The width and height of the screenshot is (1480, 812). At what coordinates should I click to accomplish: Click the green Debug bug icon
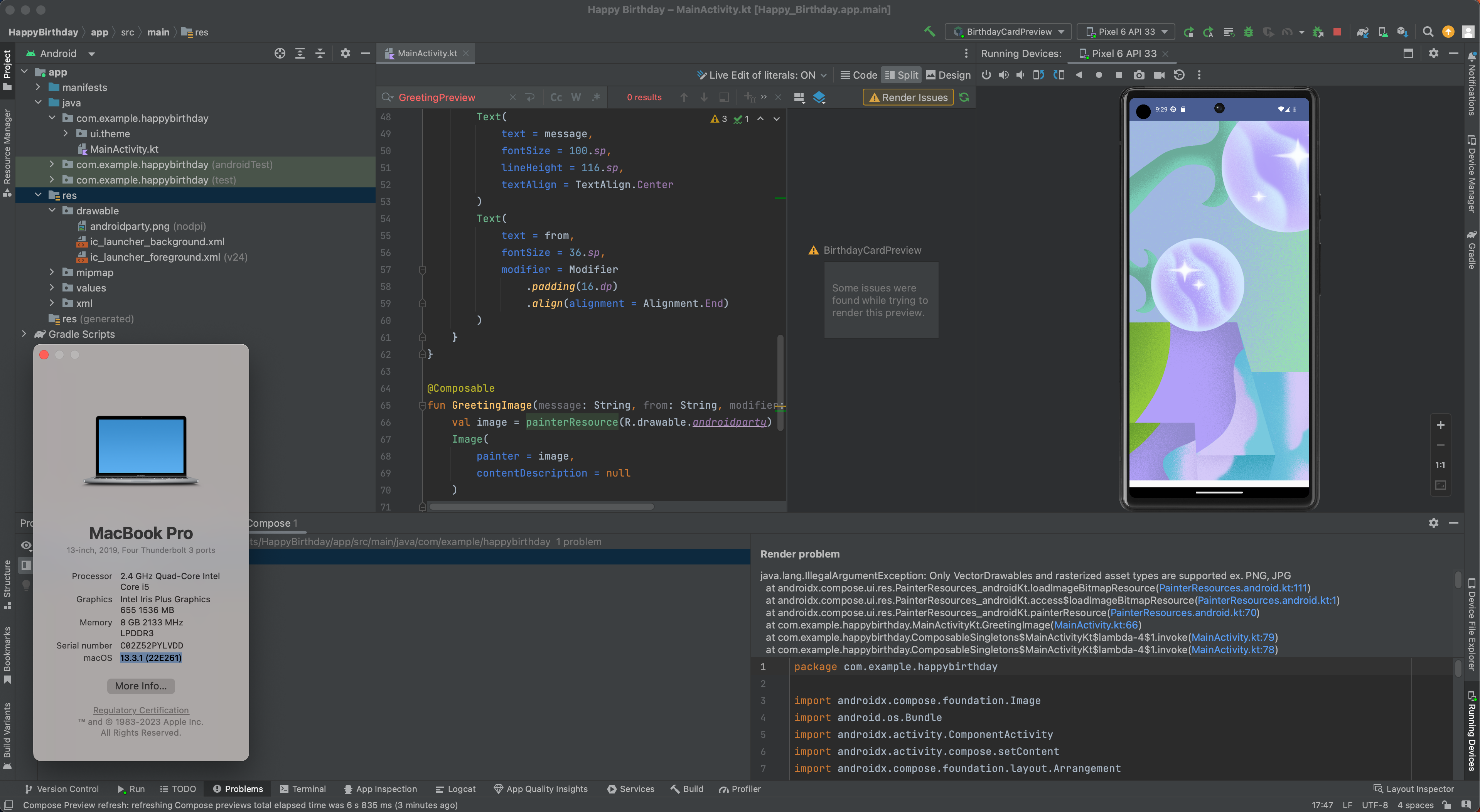coord(1249,32)
